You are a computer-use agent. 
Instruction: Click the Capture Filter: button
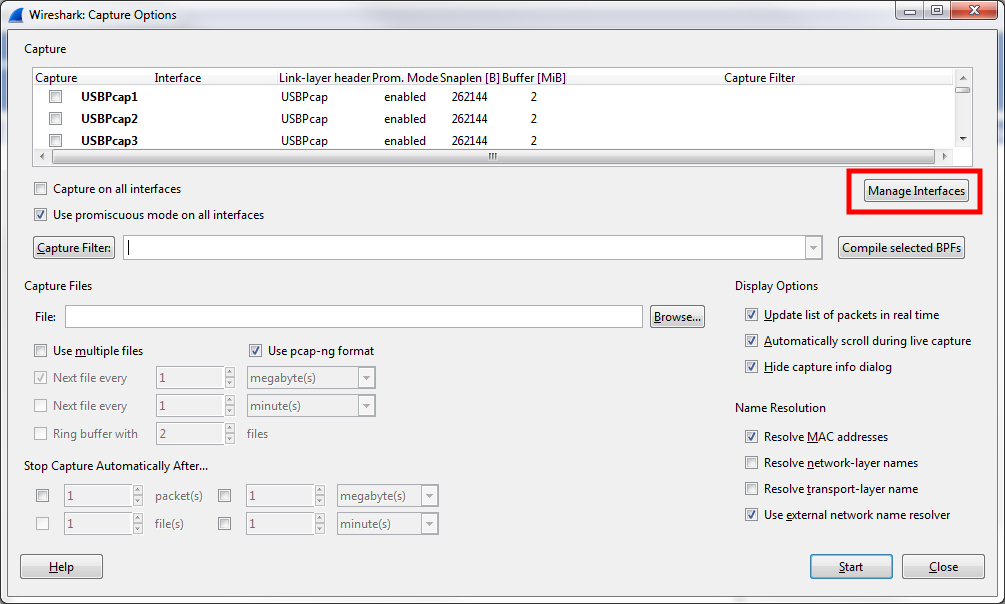point(74,247)
